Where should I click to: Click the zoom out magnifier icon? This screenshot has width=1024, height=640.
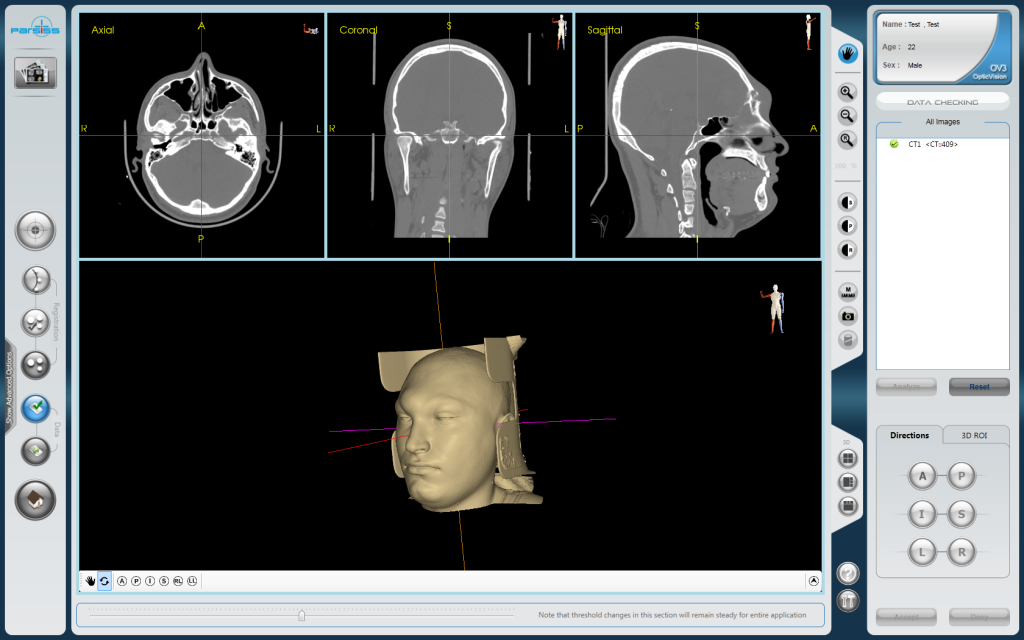click(848, 116)
